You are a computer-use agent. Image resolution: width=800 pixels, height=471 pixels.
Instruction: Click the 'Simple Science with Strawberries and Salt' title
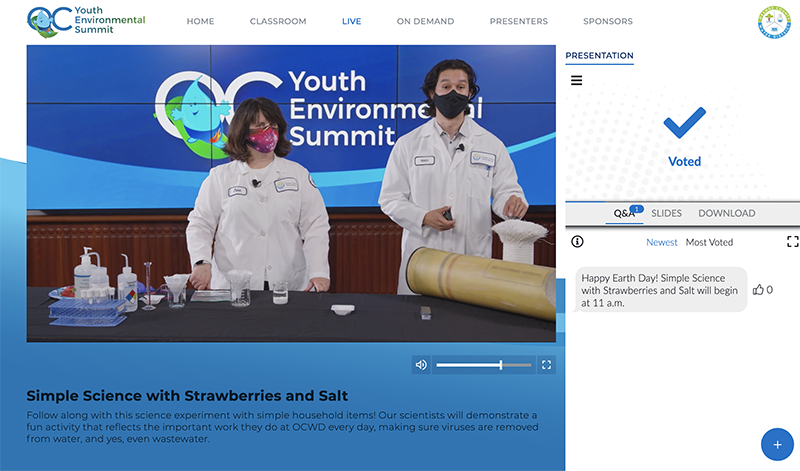[x=187, y=396]
